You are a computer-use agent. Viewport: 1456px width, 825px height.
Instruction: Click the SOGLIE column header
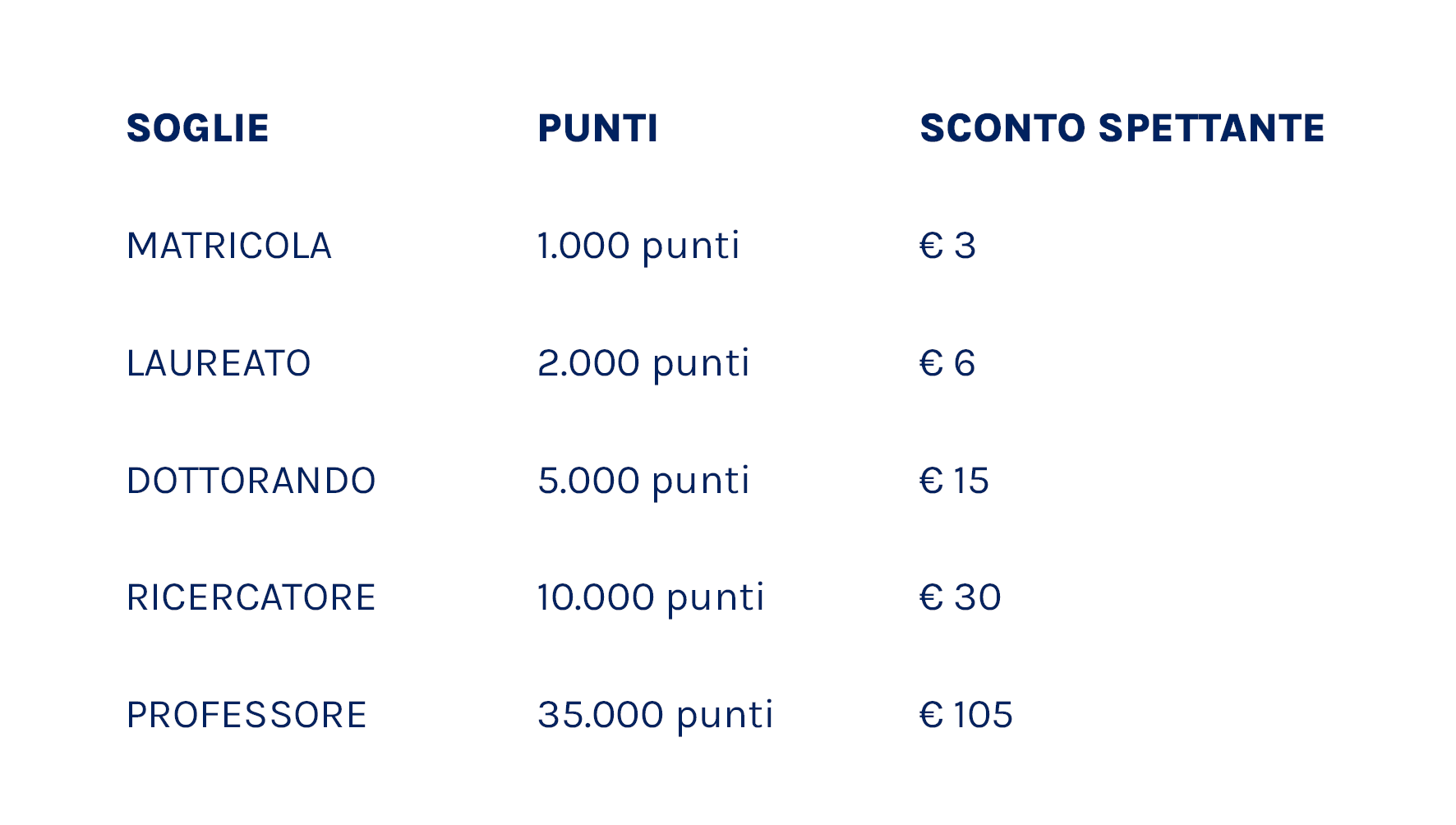pos(197,128)
